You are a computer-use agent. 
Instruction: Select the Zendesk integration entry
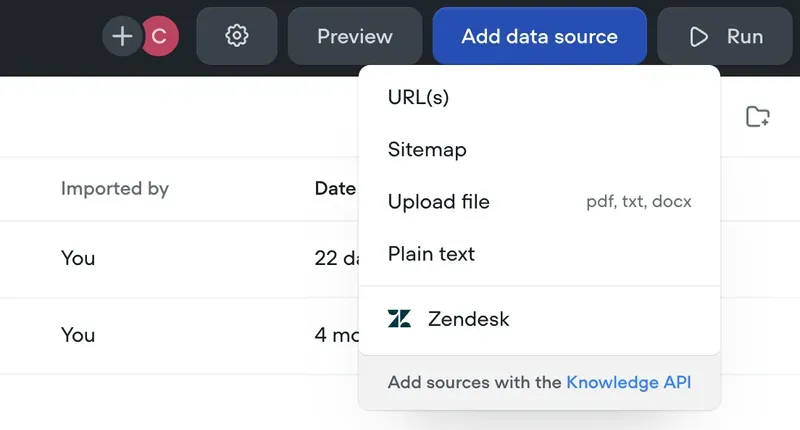point(539,319)
